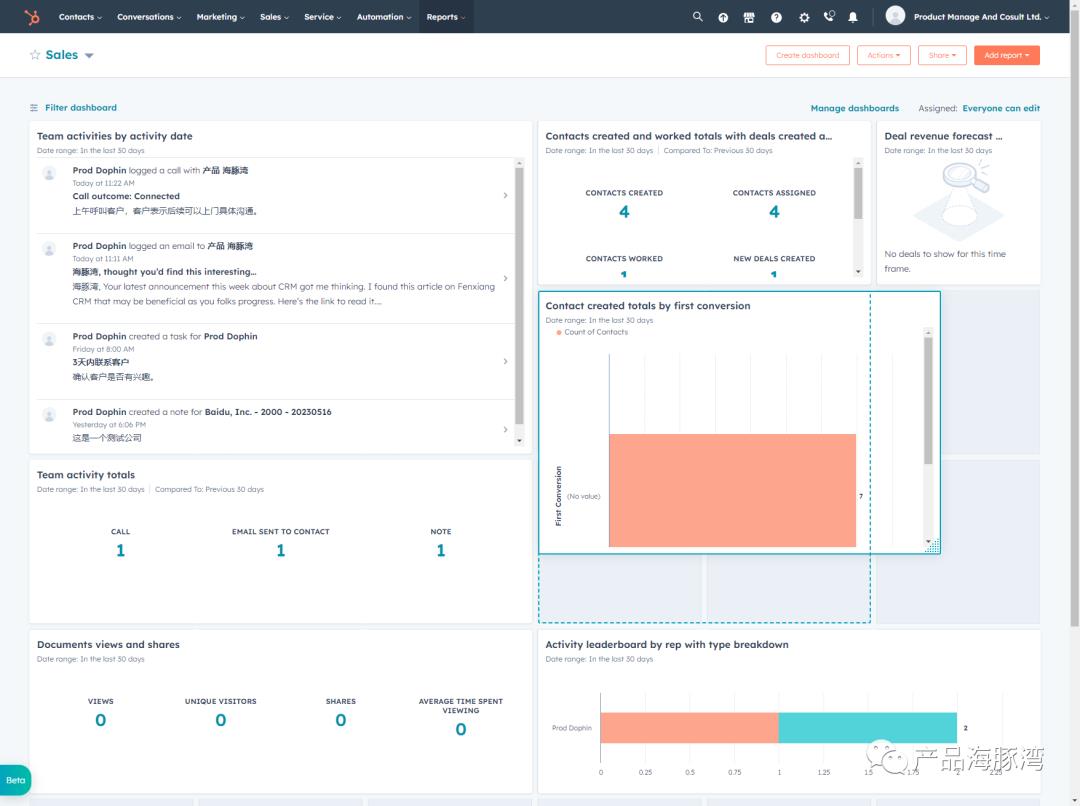1080x806 pixels.
Task: Open the search magnifier icon
Action: click(x=698, y=17)
